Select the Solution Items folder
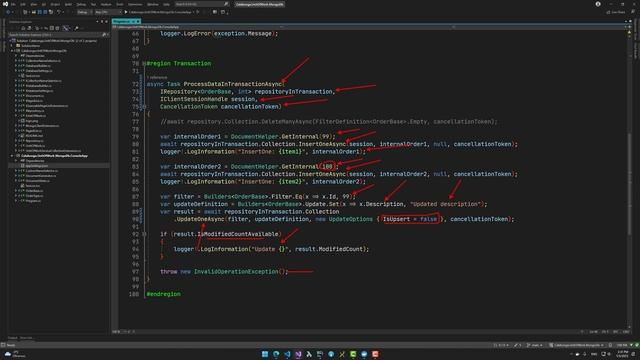Screen dimensions: 640x360 click(31, 46)
